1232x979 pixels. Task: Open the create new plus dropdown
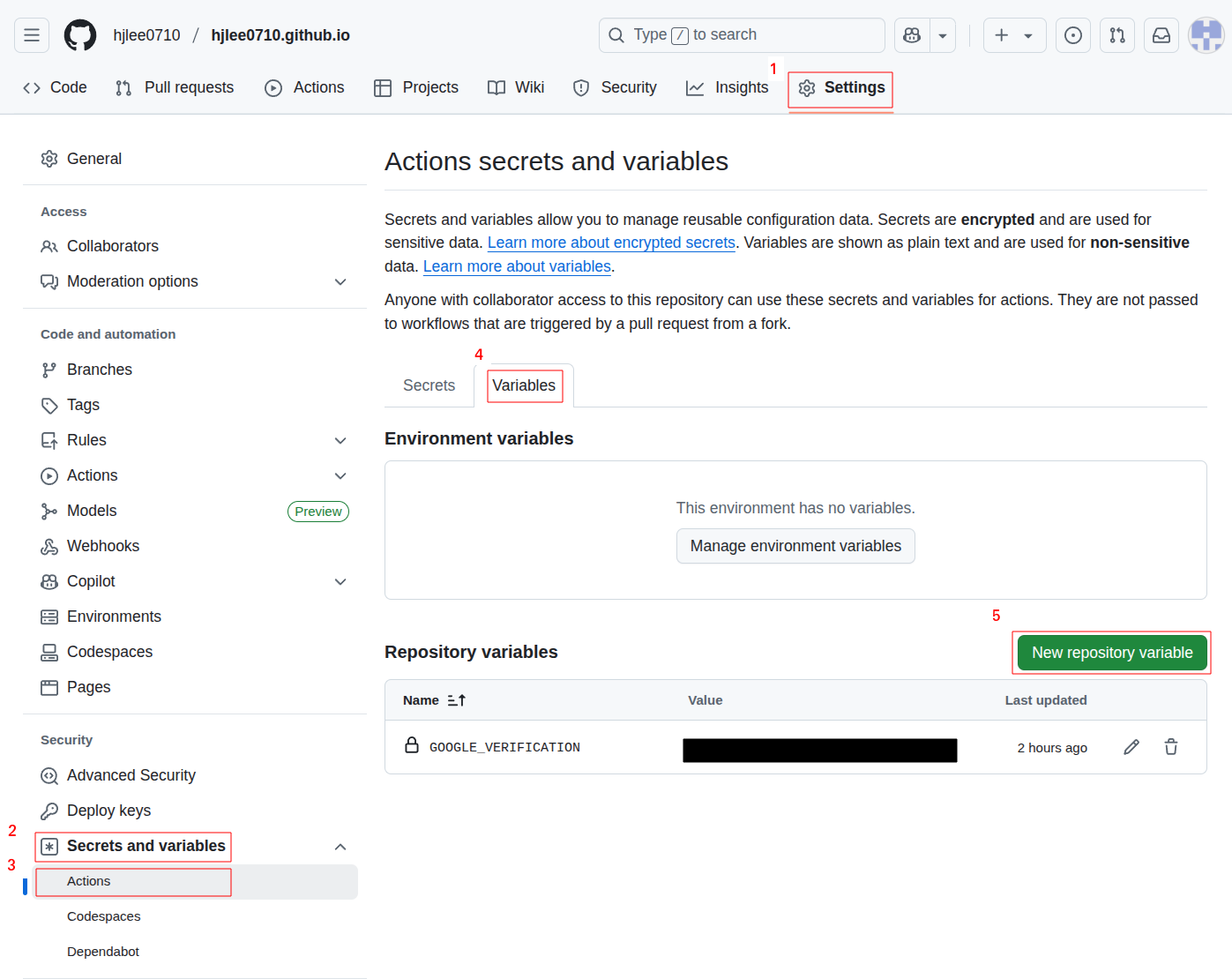pyautogui.click(x=1014, y=35)
